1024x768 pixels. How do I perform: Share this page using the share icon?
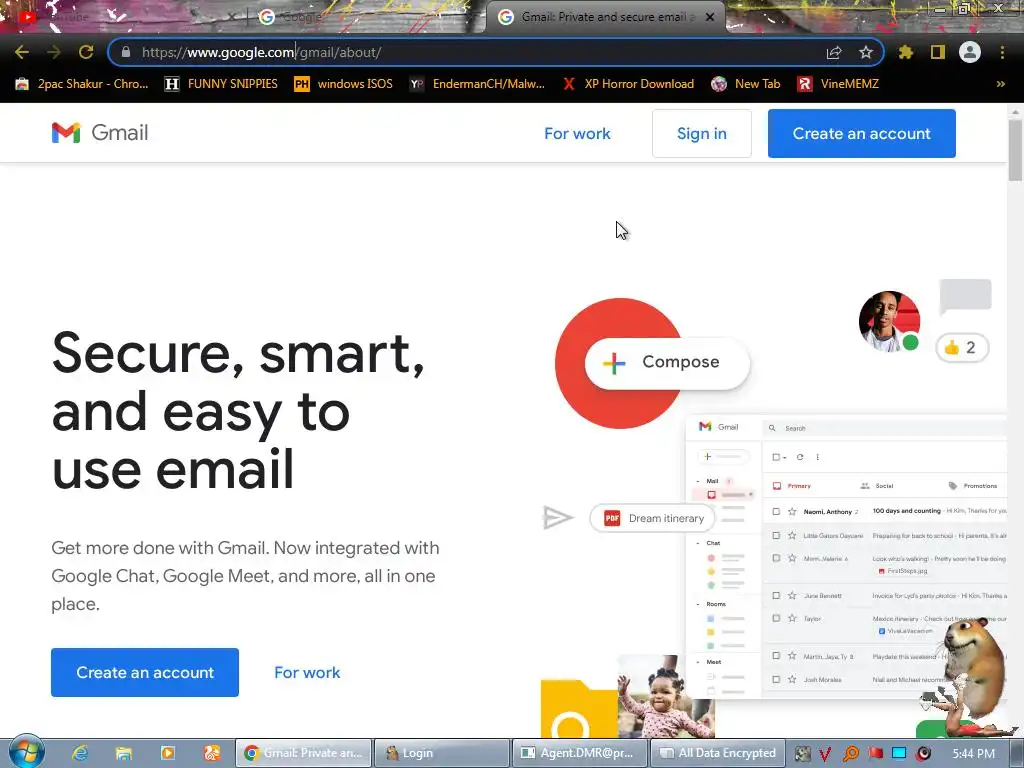834,52
